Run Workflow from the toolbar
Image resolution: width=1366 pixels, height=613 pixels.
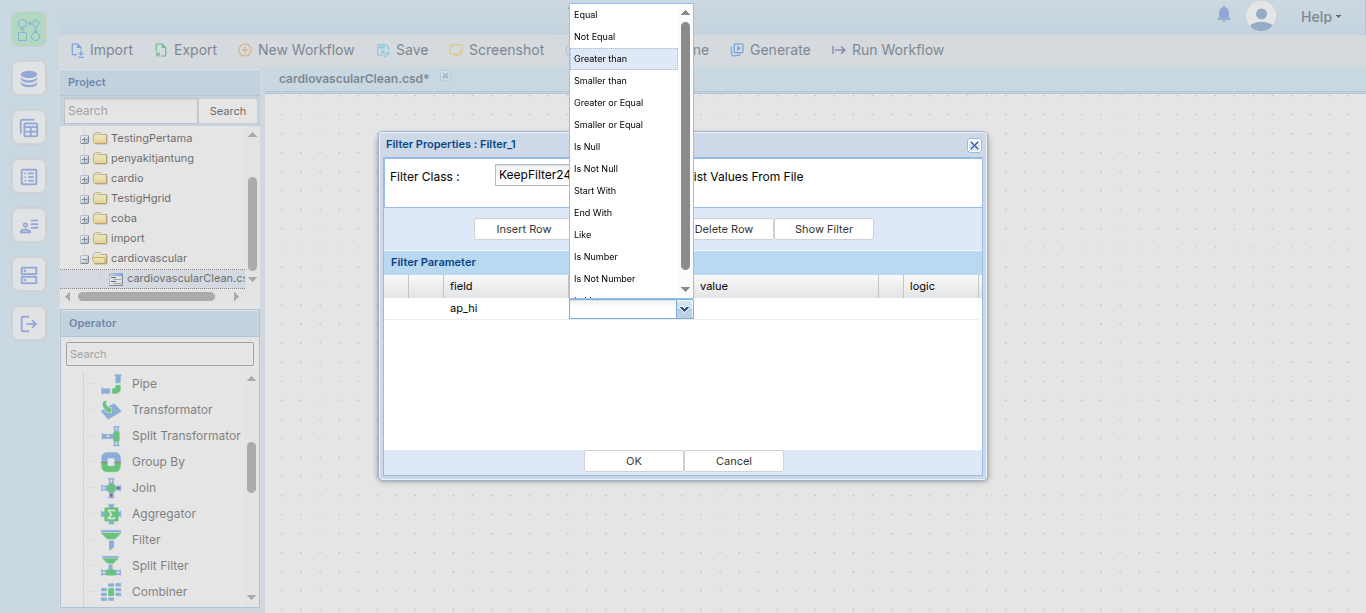(x=887, y=50)
